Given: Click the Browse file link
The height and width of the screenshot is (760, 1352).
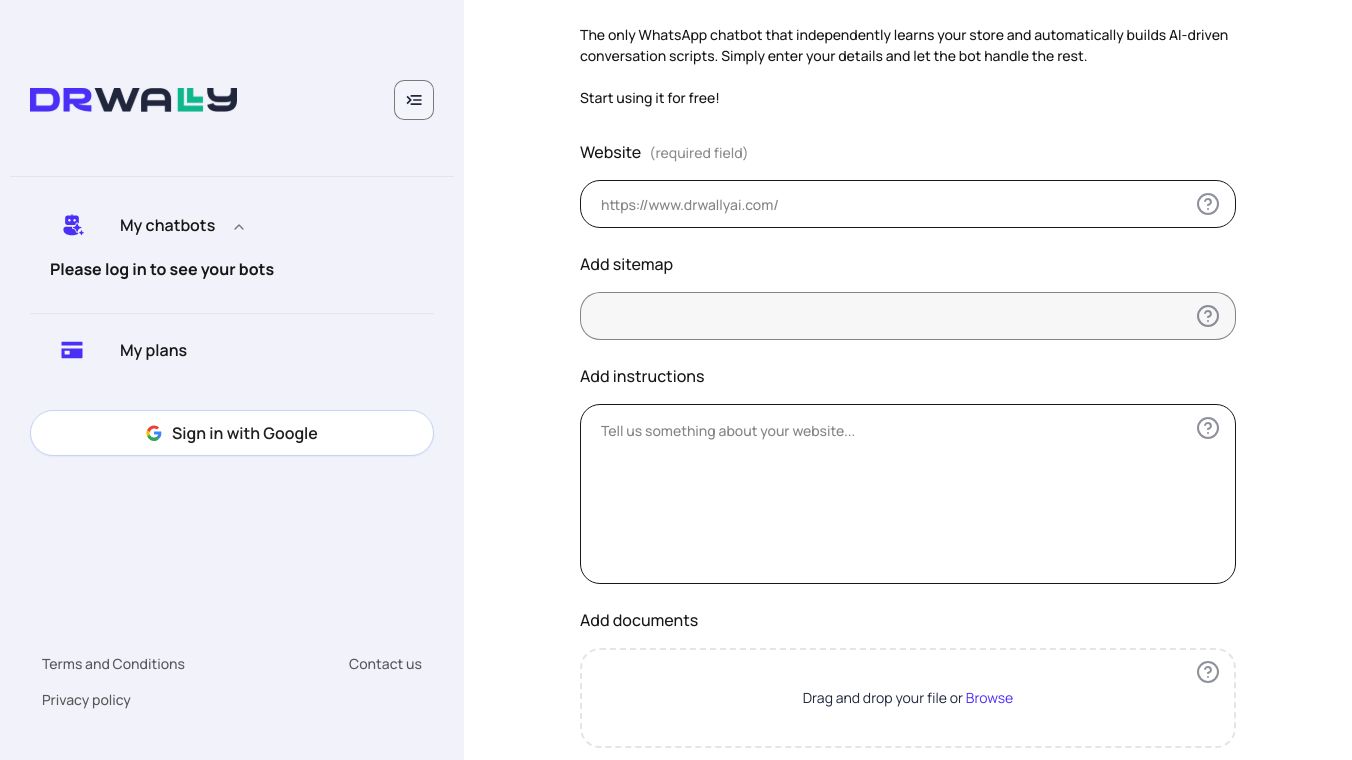Looking at the screenshot, I should point(989,698).
